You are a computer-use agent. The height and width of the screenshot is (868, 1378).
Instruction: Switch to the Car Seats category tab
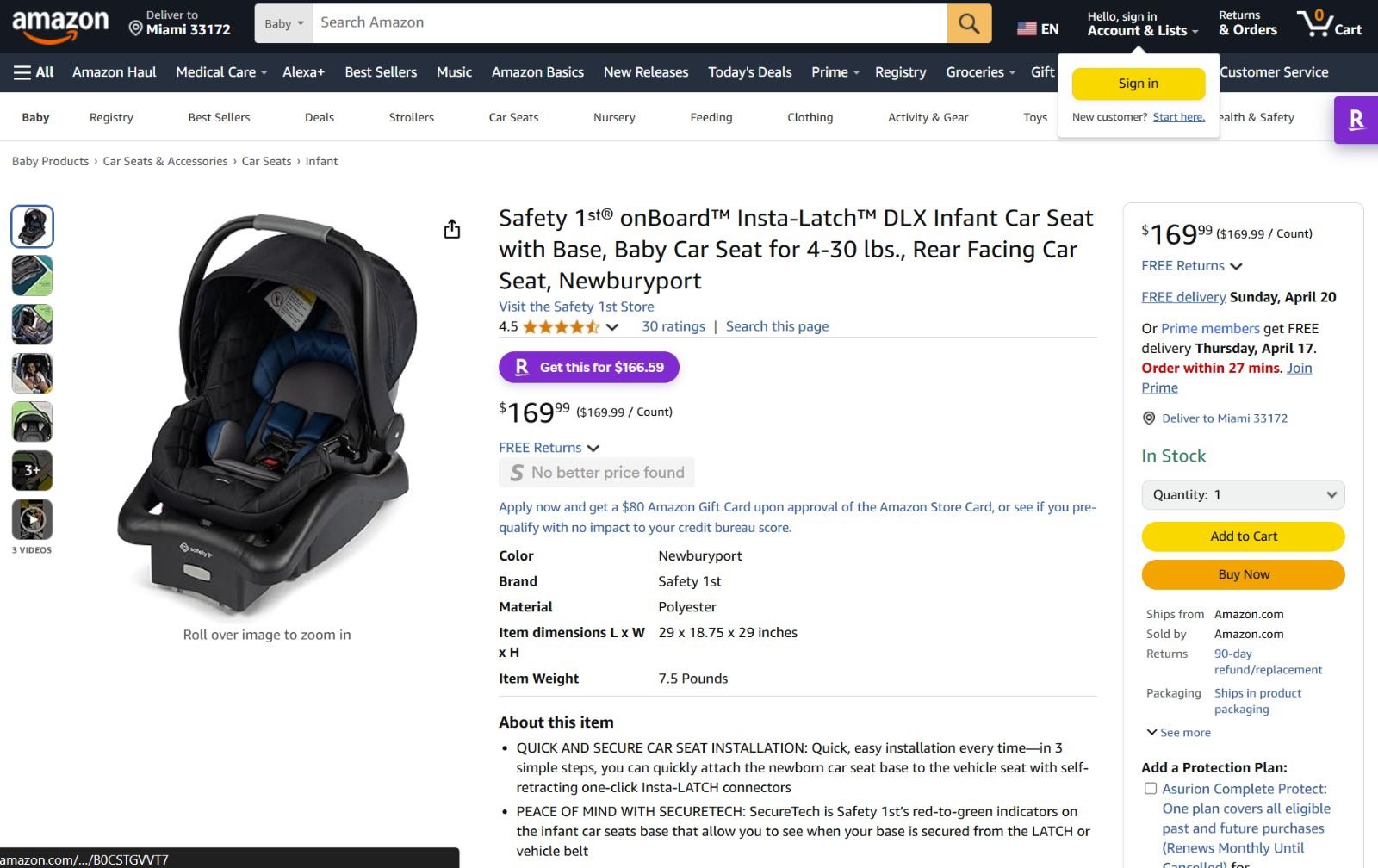point(512,117)
